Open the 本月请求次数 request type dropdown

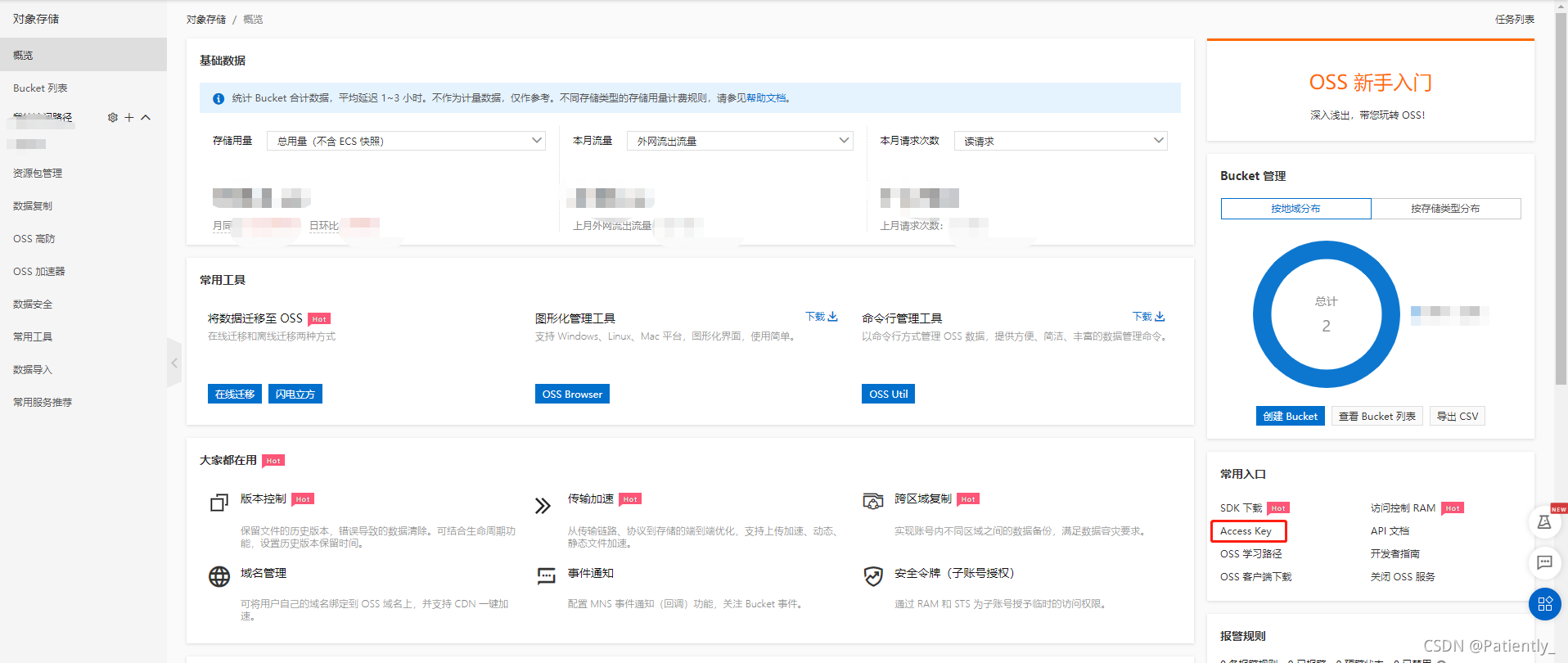point(1061,141)
